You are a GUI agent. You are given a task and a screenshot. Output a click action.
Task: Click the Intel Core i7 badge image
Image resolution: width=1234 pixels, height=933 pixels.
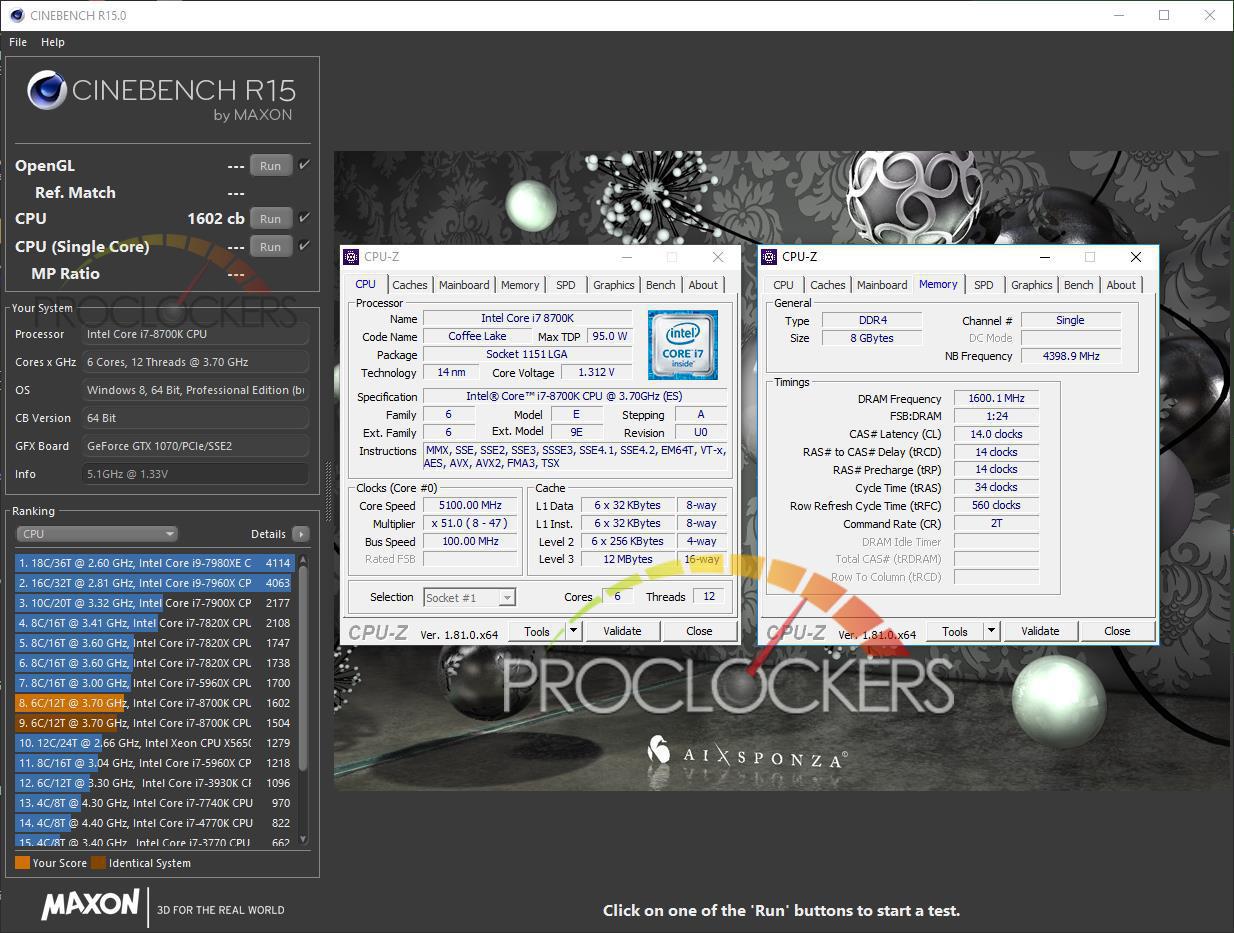point(682,344)
